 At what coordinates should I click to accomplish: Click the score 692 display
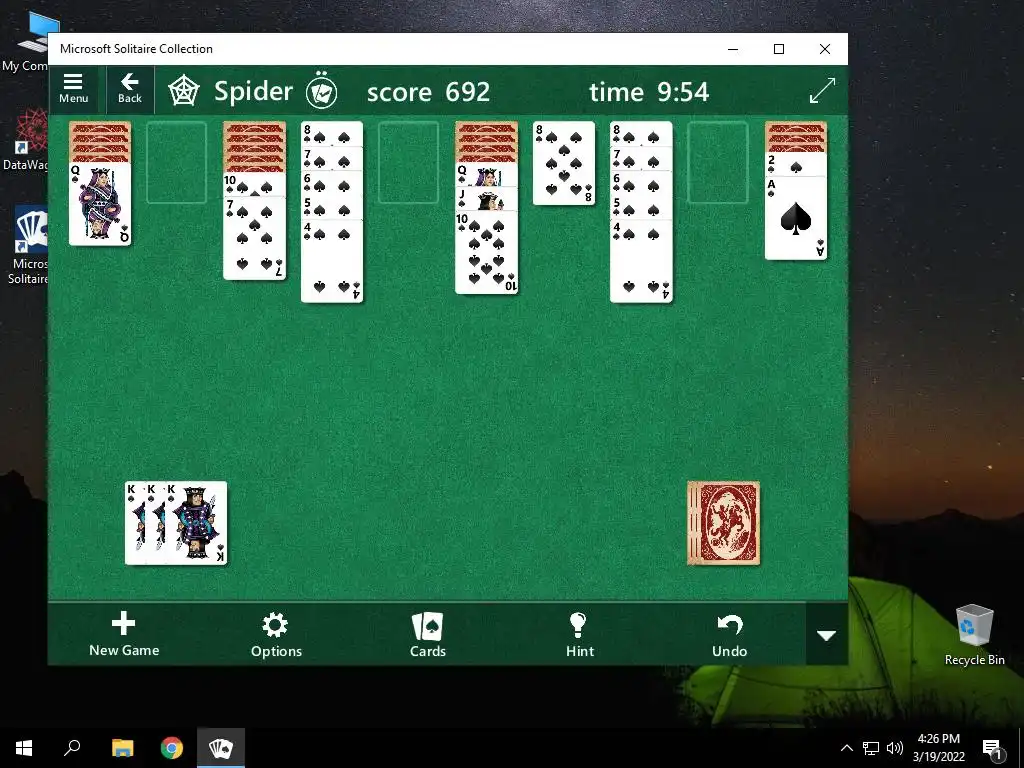pyautogui.click(x=428, y=92)
